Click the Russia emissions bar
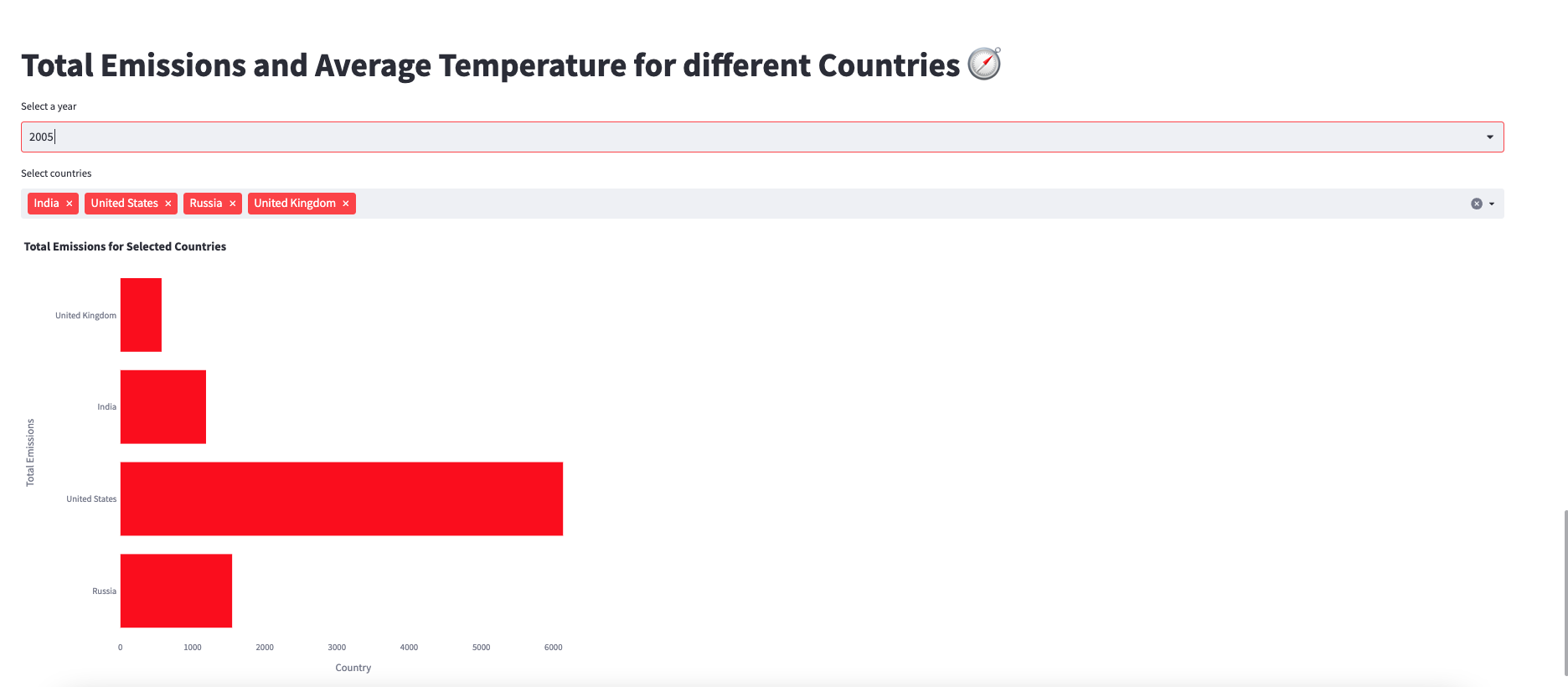 click(176, 591)
